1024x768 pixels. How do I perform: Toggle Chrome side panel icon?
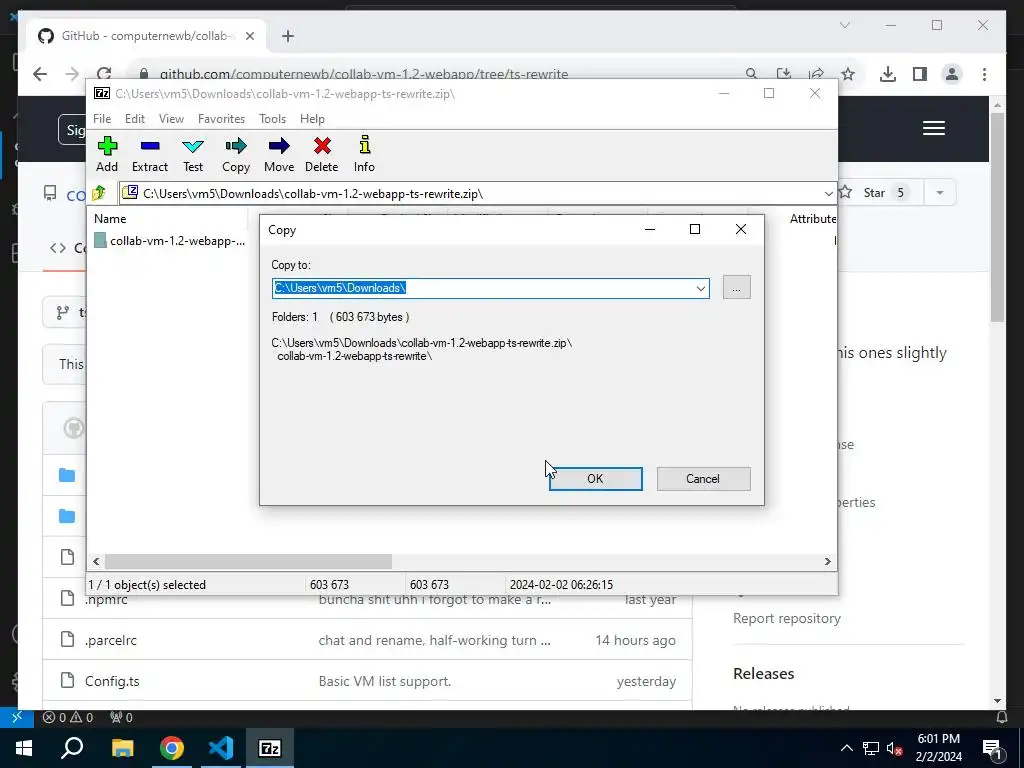(920, 74)
